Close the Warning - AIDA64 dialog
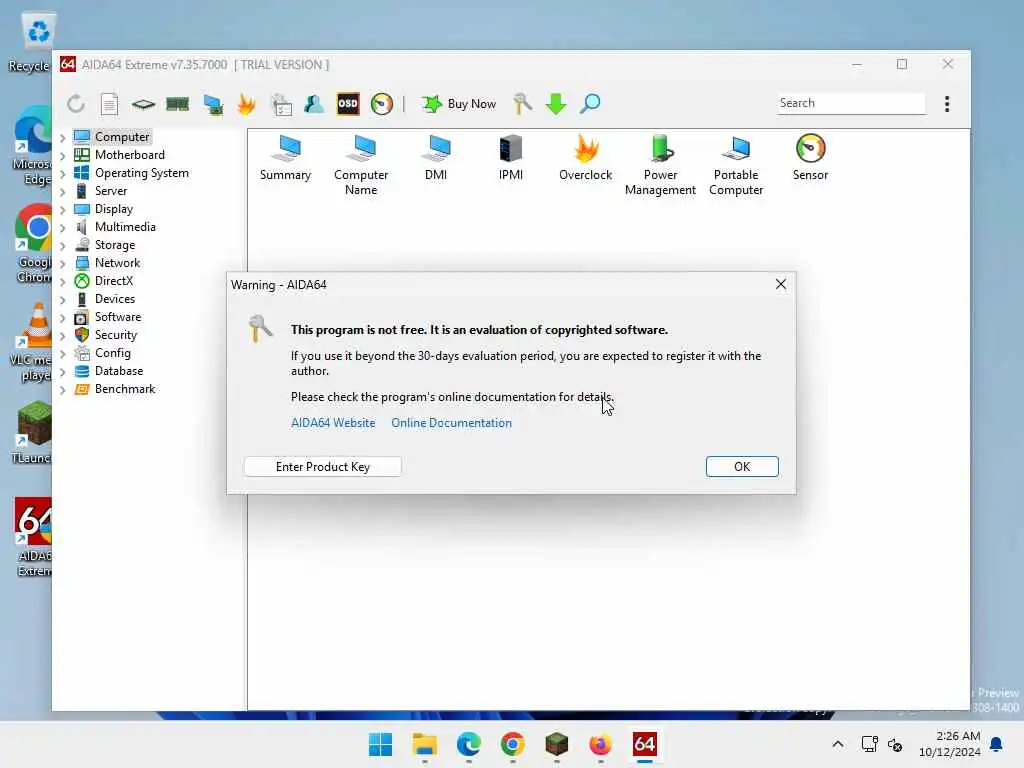The image size is (1024, 768). [780, 284]
